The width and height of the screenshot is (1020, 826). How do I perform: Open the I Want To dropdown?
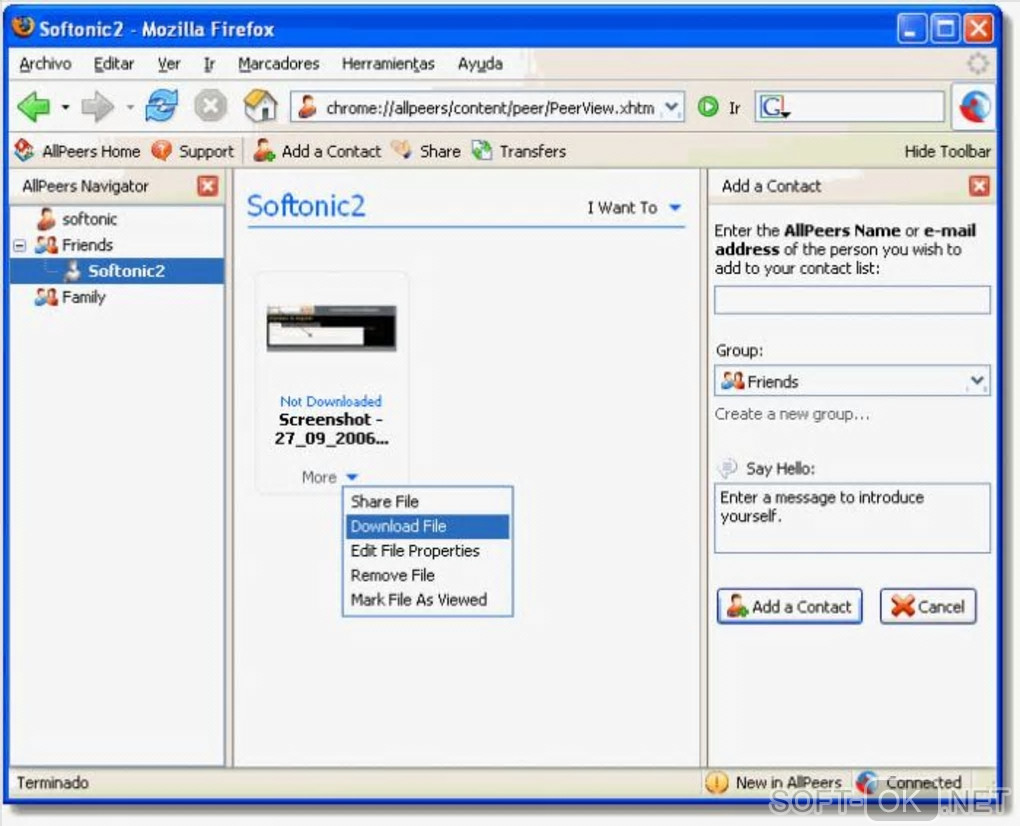coord(634,207)
